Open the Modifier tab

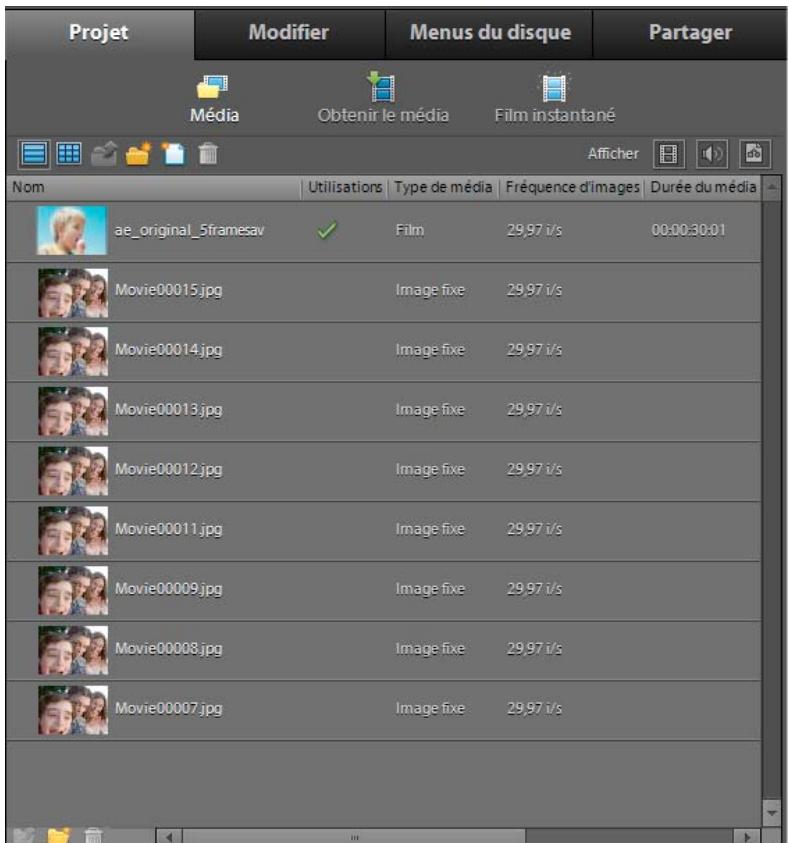[289, 33]
